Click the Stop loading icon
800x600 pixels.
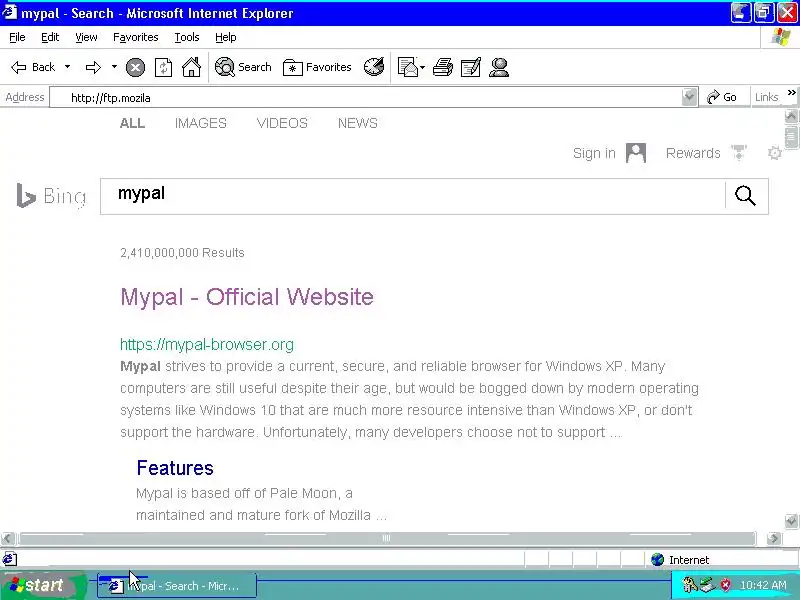(135, 67)
